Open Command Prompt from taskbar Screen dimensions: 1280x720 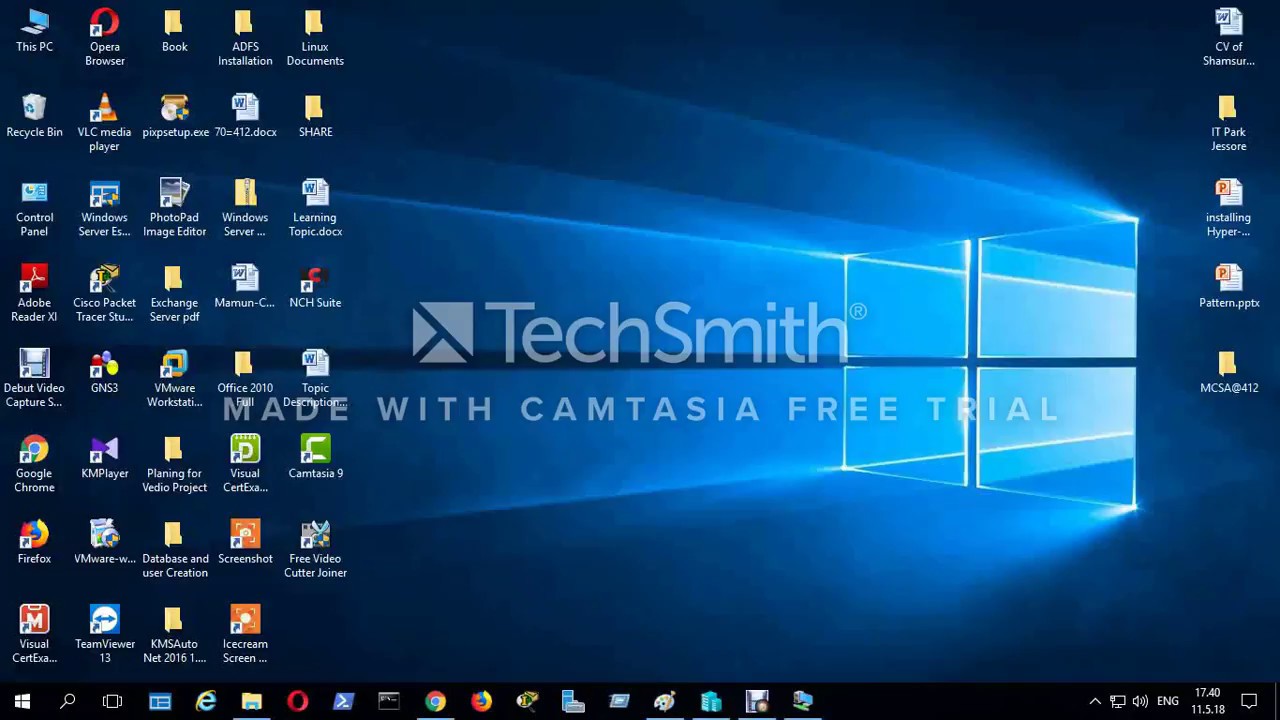389,701
